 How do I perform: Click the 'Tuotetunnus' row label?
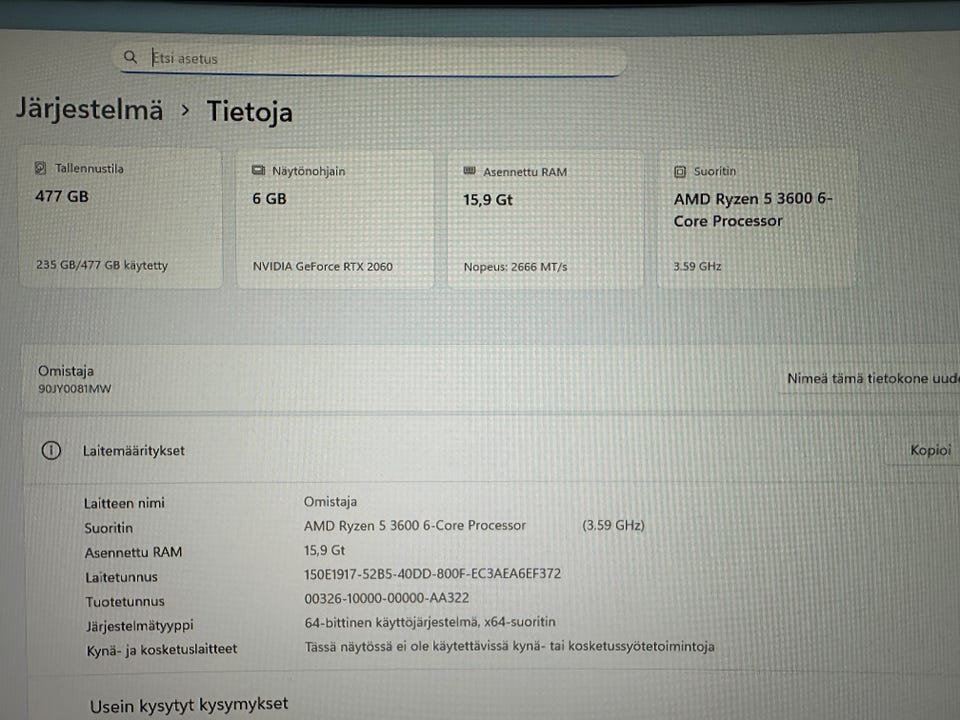[x=125, y=601]
